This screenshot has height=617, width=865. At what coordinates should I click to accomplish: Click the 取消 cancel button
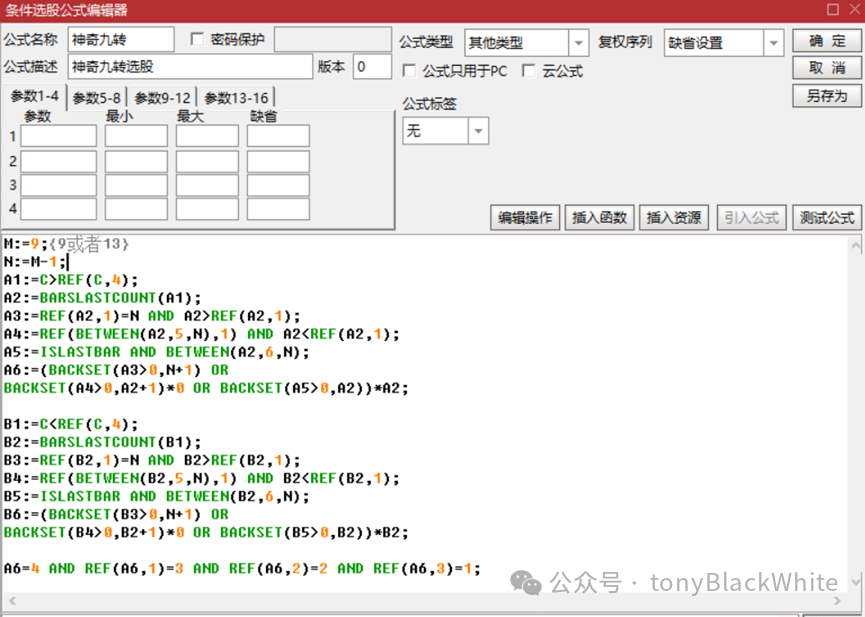click(x=826, y=68)
